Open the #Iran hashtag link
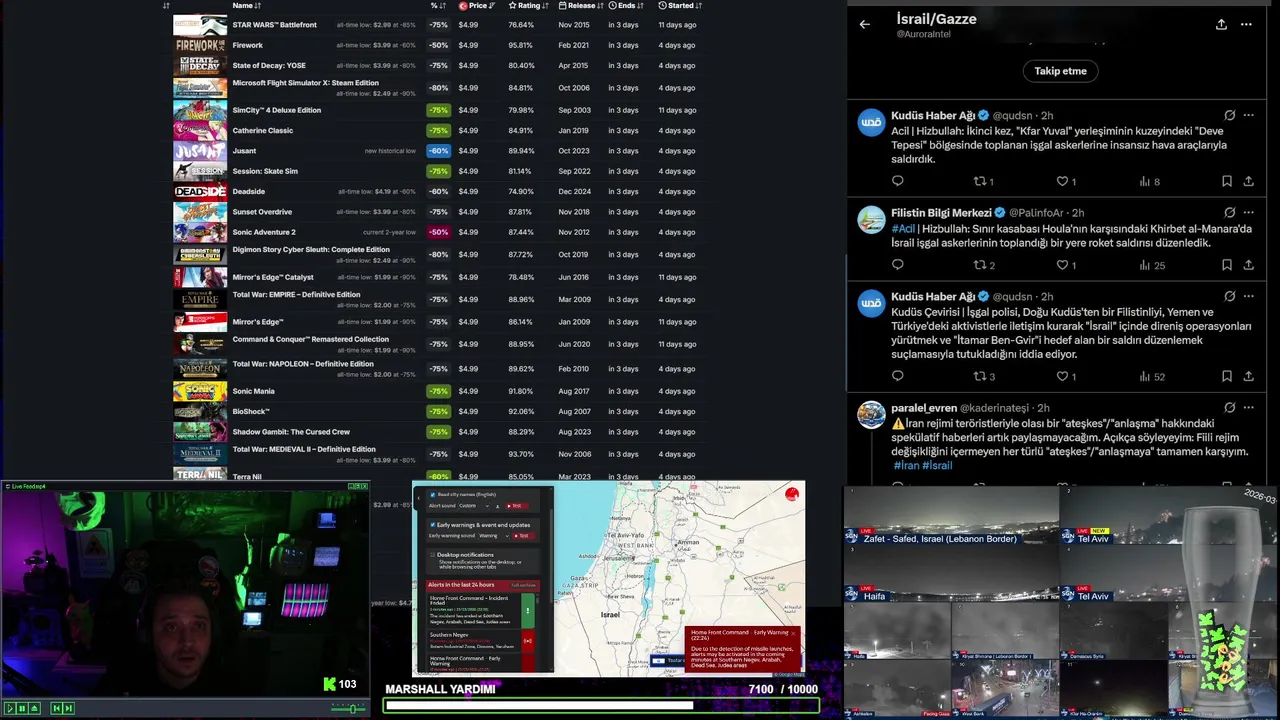 pyautogui.click(x=906, y=466)
